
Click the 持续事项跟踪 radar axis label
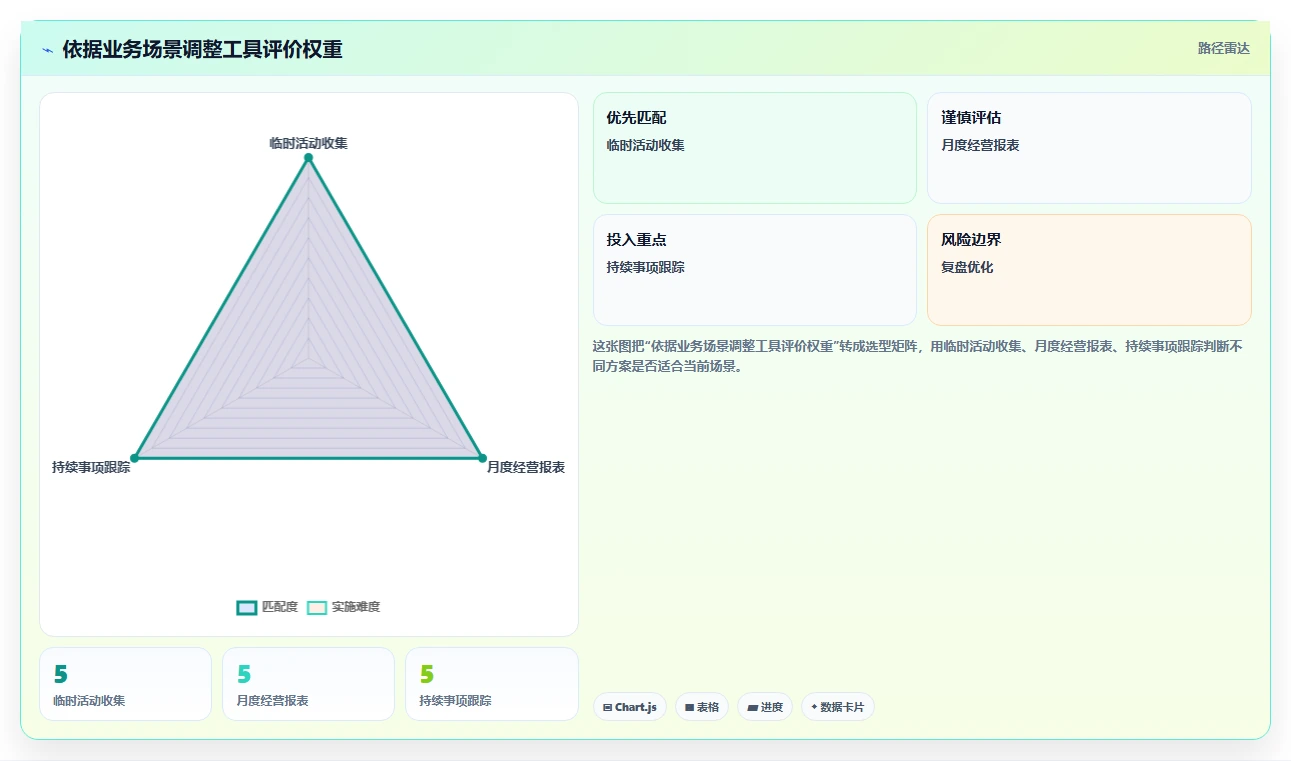91,467
